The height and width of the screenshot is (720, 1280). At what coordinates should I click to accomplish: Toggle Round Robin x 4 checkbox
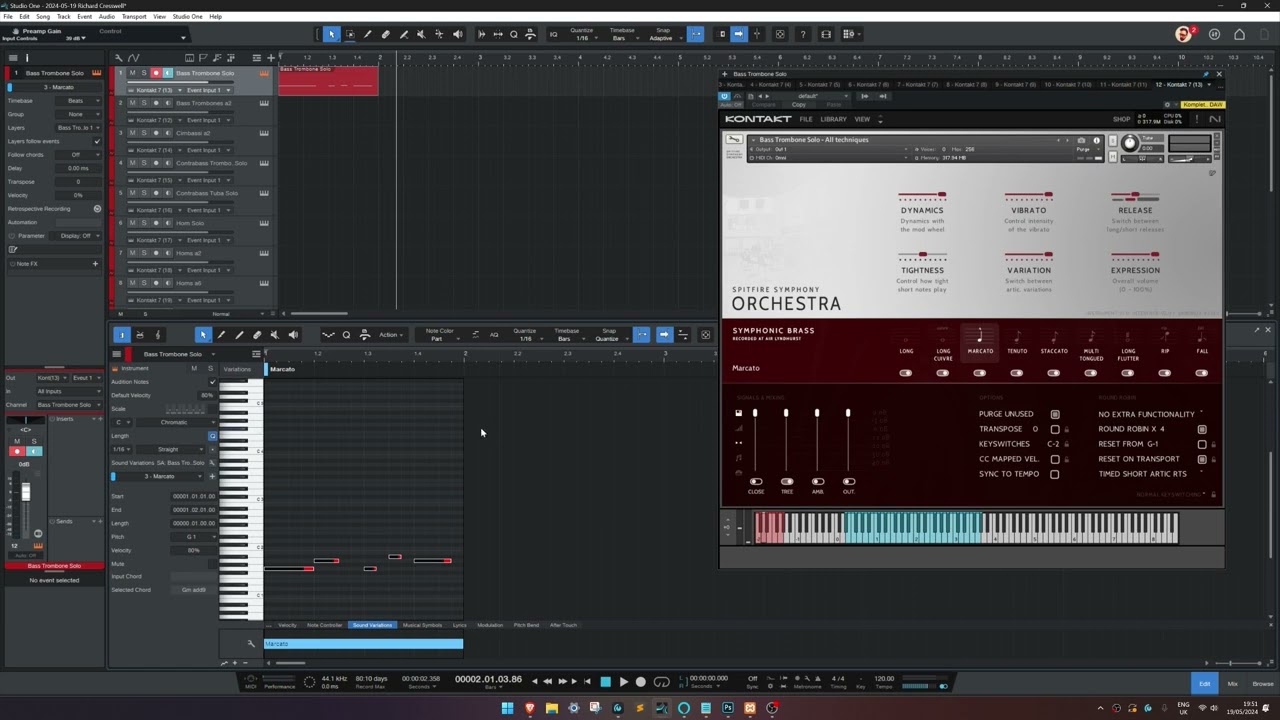click(x=1202, y=429)
